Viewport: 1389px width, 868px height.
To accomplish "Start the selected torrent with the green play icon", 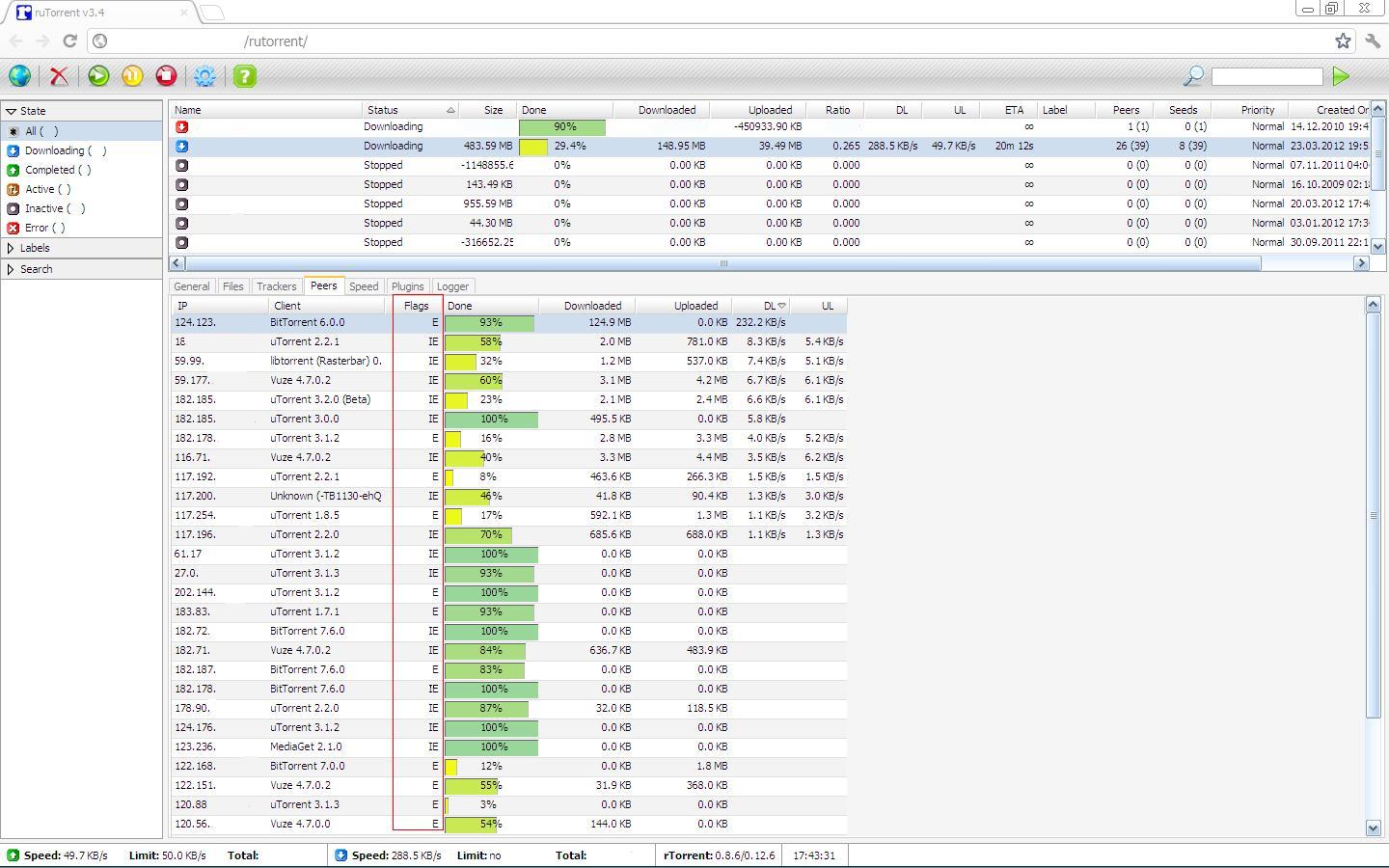I will [98, 76].
